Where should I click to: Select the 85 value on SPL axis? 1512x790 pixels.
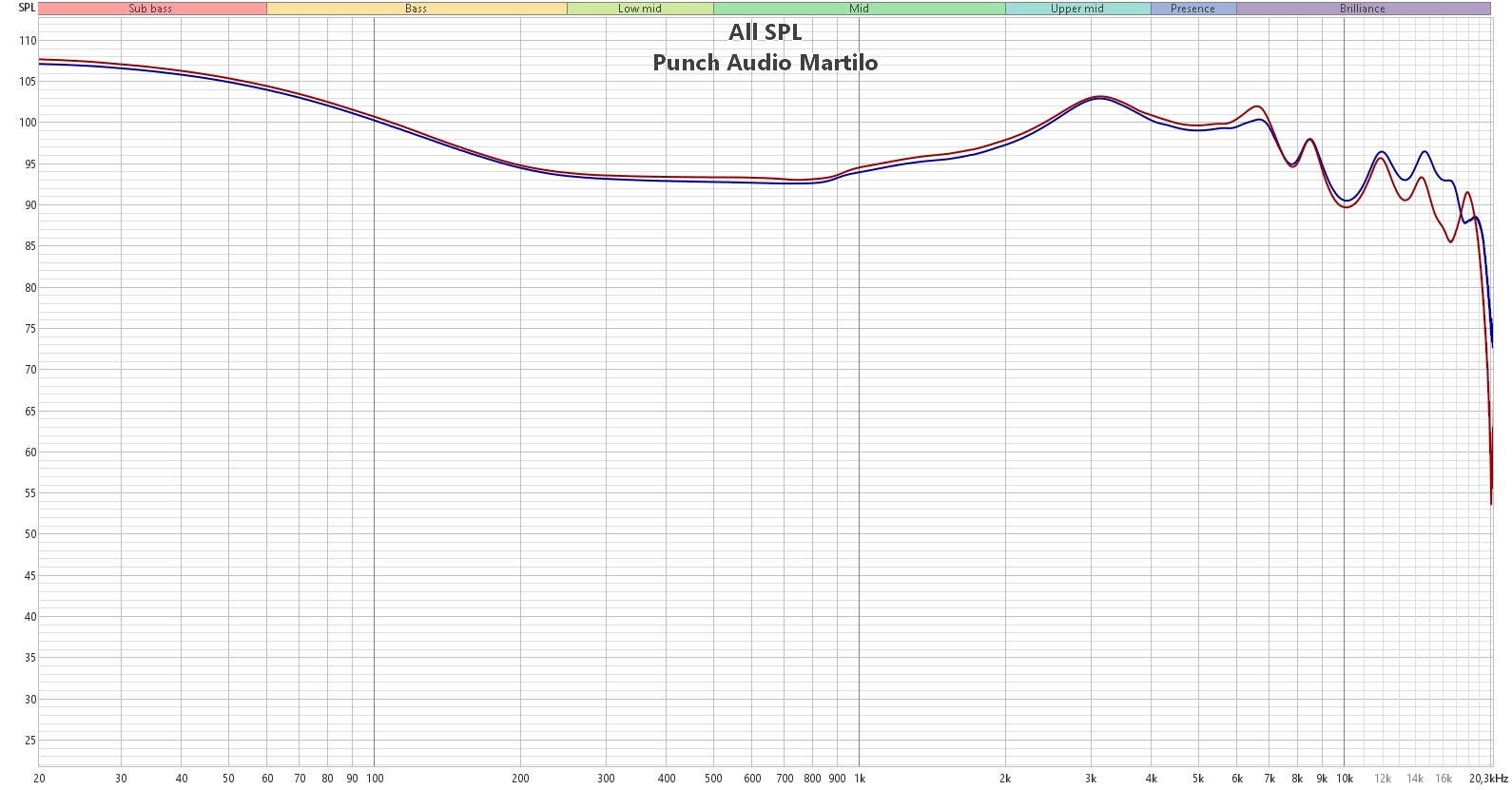pyautogui.click(x=30, y=246)
